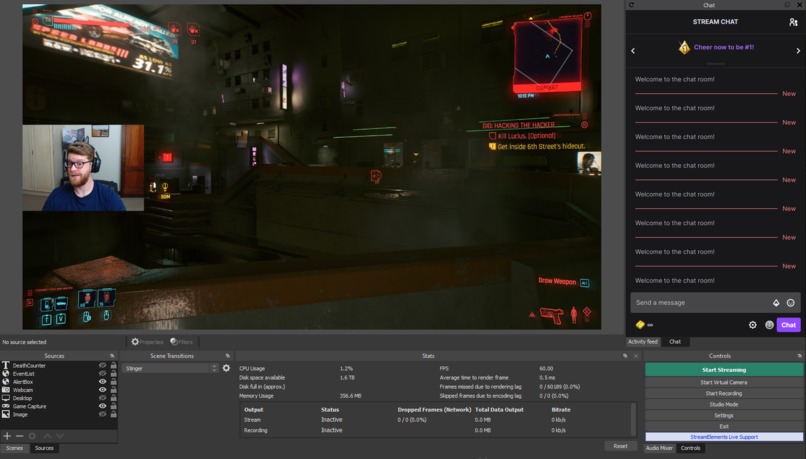Hide the Game Capture source
This screenshot has width=806, height=459.
coord(102,406)
